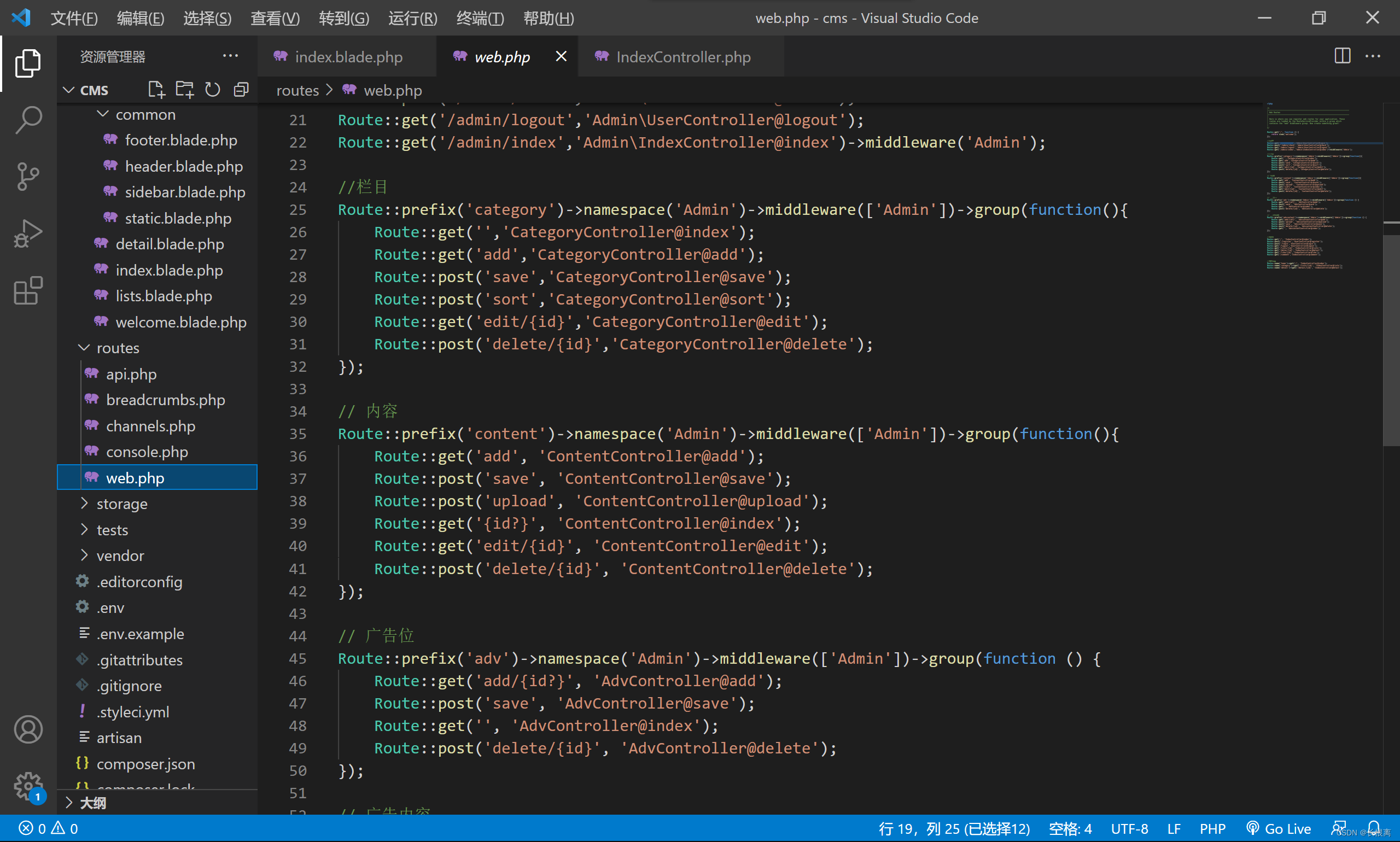Collapse the routes folder
Image resolution: width=1400 pixels, height=842 pixels.
pyautogui.click(x=118, y=348)
